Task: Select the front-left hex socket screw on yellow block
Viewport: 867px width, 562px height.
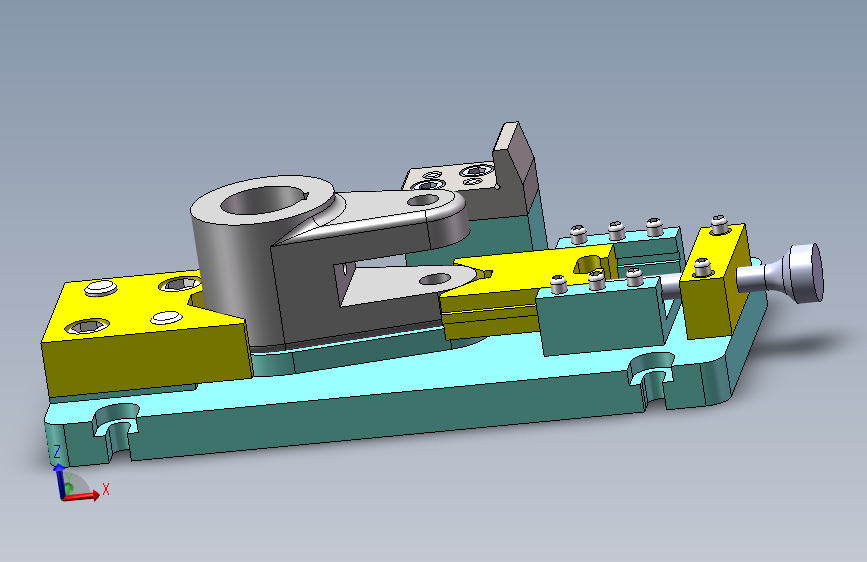Action: coord(87,326)
